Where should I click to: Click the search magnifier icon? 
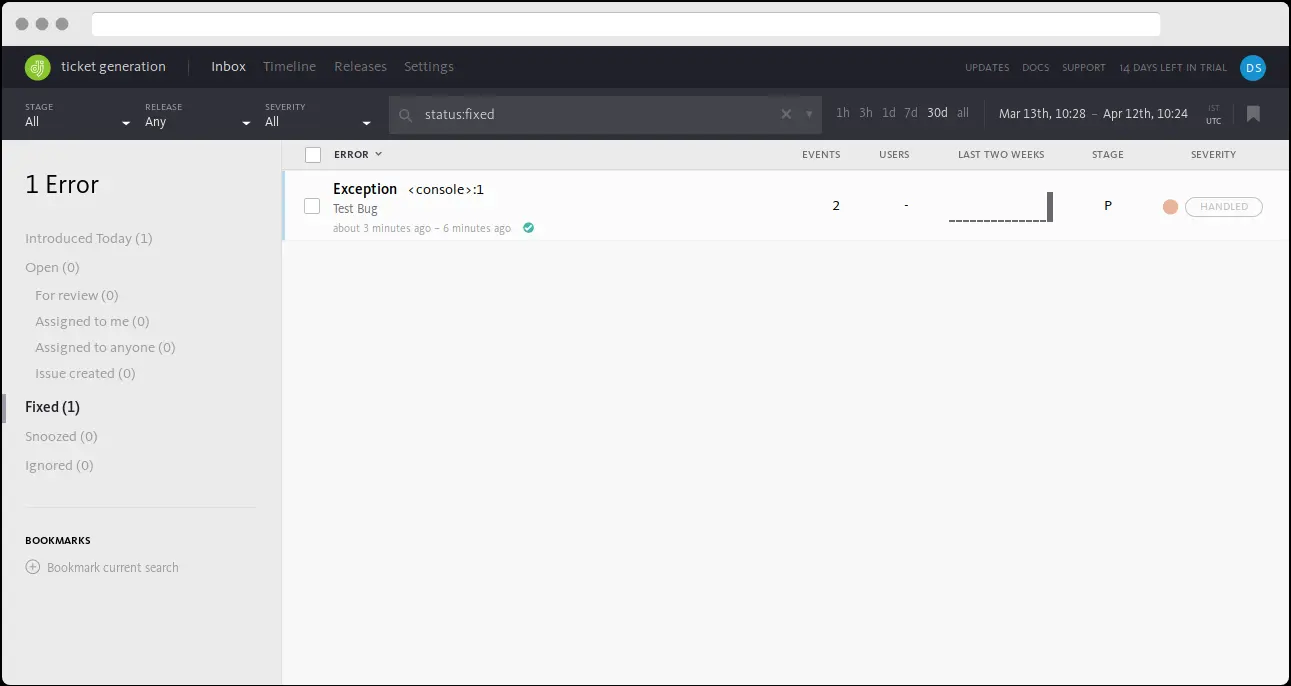pos(406,115)
